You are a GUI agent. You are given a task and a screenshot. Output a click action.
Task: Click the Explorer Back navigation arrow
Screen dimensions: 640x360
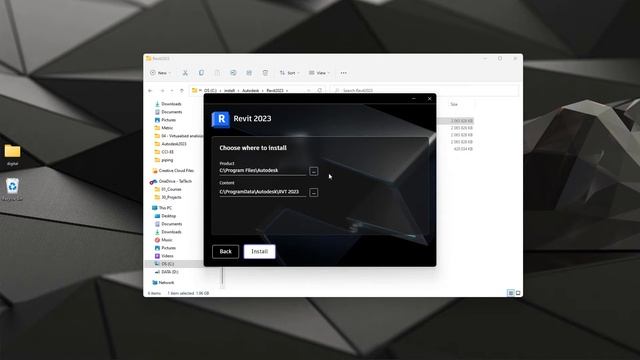pyautogui.click(x=150, y=91)
